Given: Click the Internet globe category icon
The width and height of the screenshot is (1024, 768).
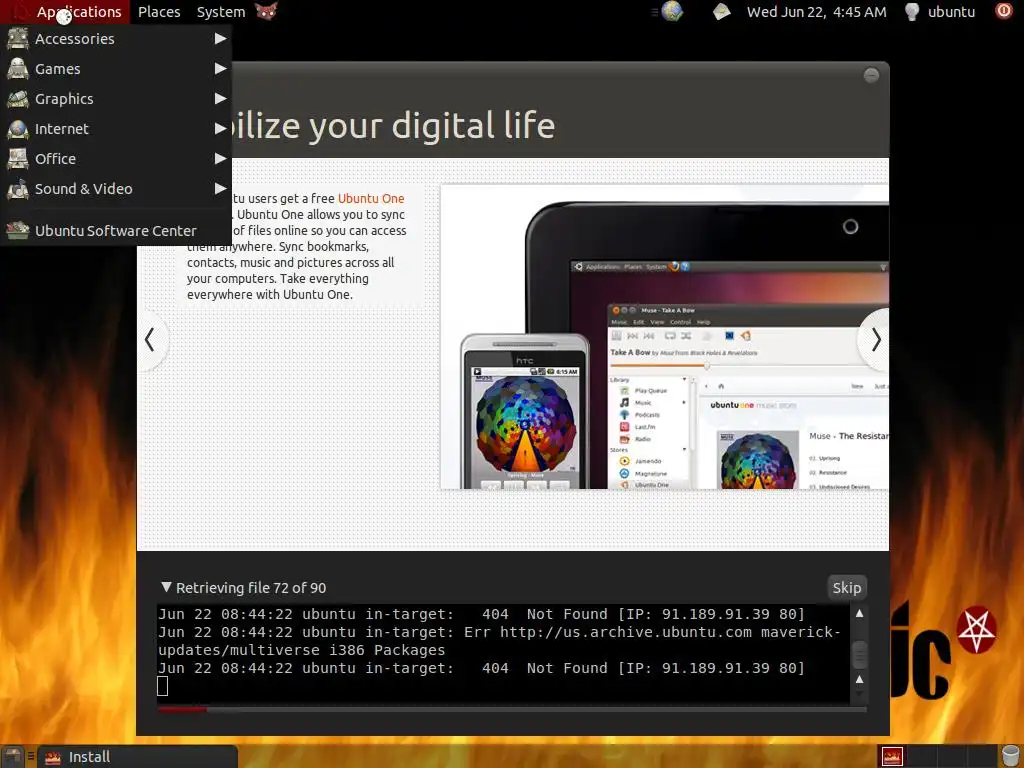Looking at the screenshot, I should 18,129.
